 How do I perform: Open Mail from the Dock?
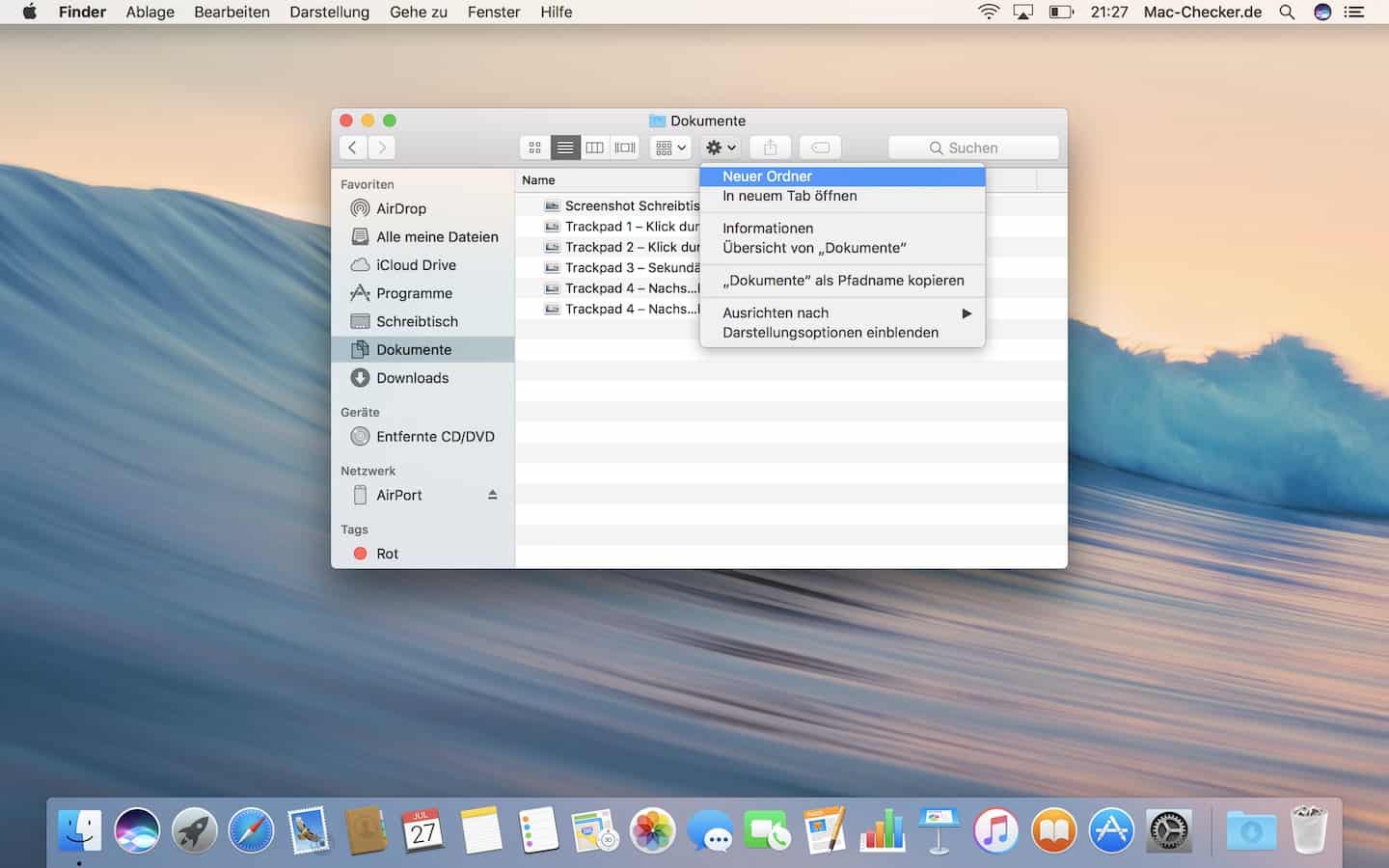(309, 830)
